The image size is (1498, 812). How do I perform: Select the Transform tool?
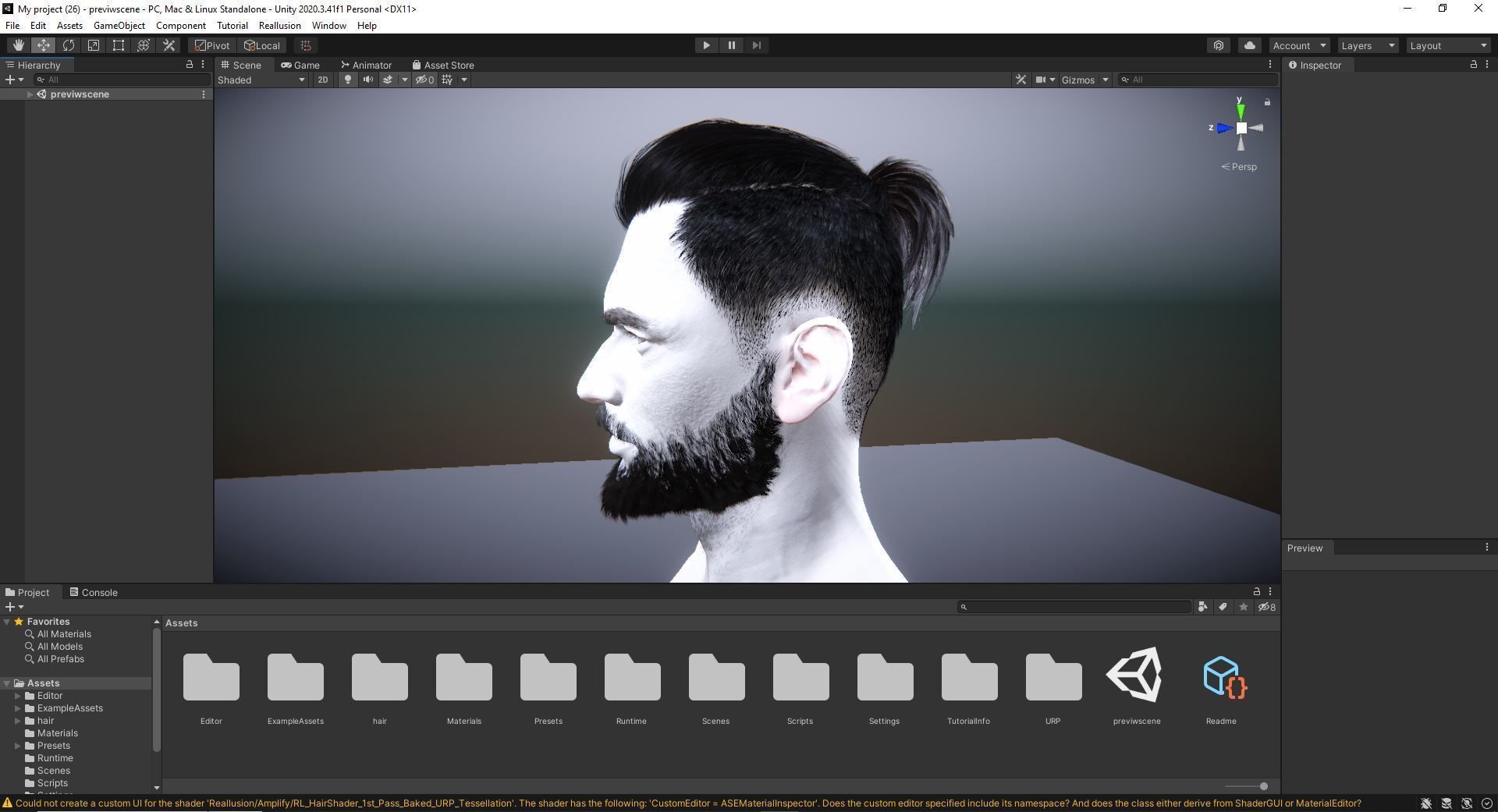coord(144,45)
